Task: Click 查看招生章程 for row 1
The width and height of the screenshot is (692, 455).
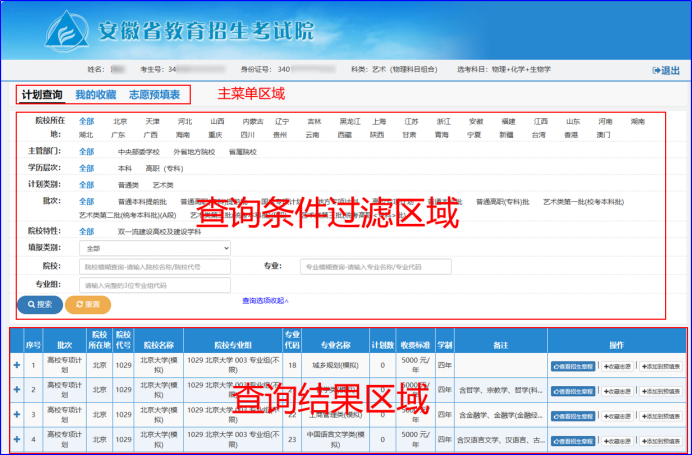Action: click(573, 366)
